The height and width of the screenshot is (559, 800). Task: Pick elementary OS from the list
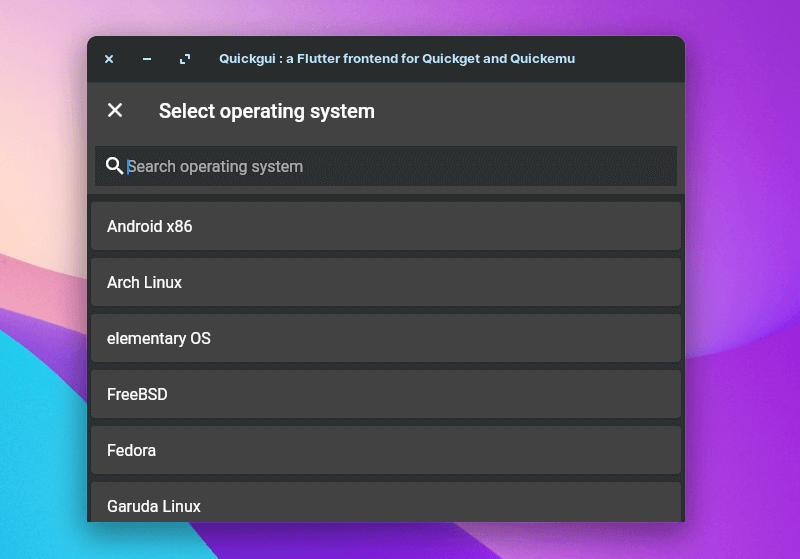(385, 338)
